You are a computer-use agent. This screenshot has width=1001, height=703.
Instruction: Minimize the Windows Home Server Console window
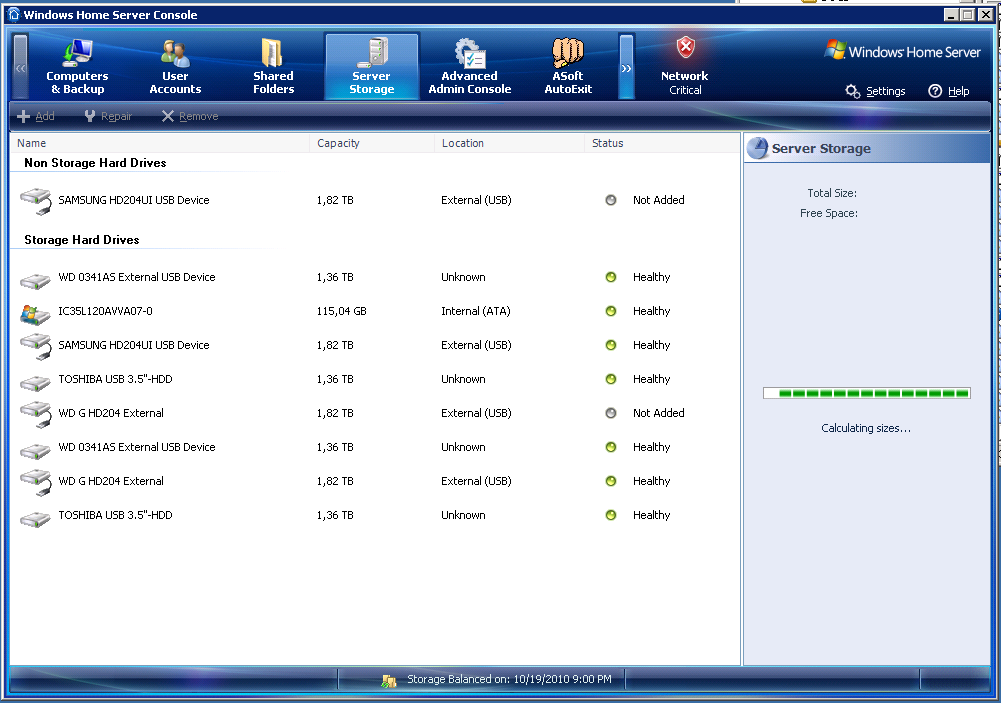point(951,14)
